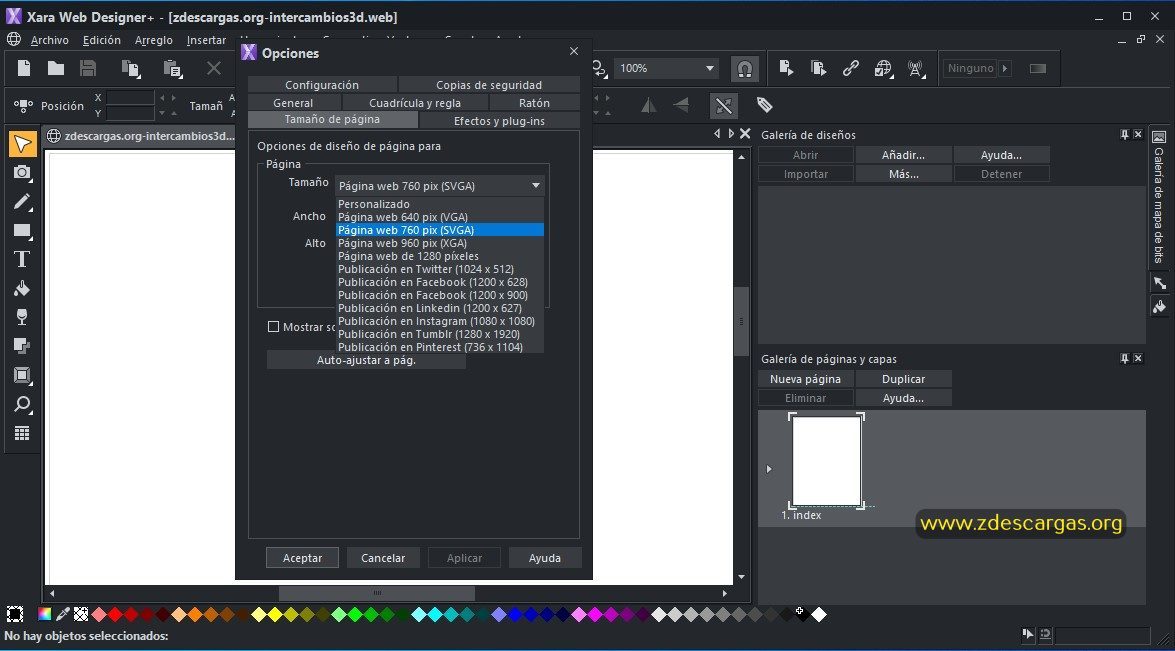Open the Edición menu

101,40
